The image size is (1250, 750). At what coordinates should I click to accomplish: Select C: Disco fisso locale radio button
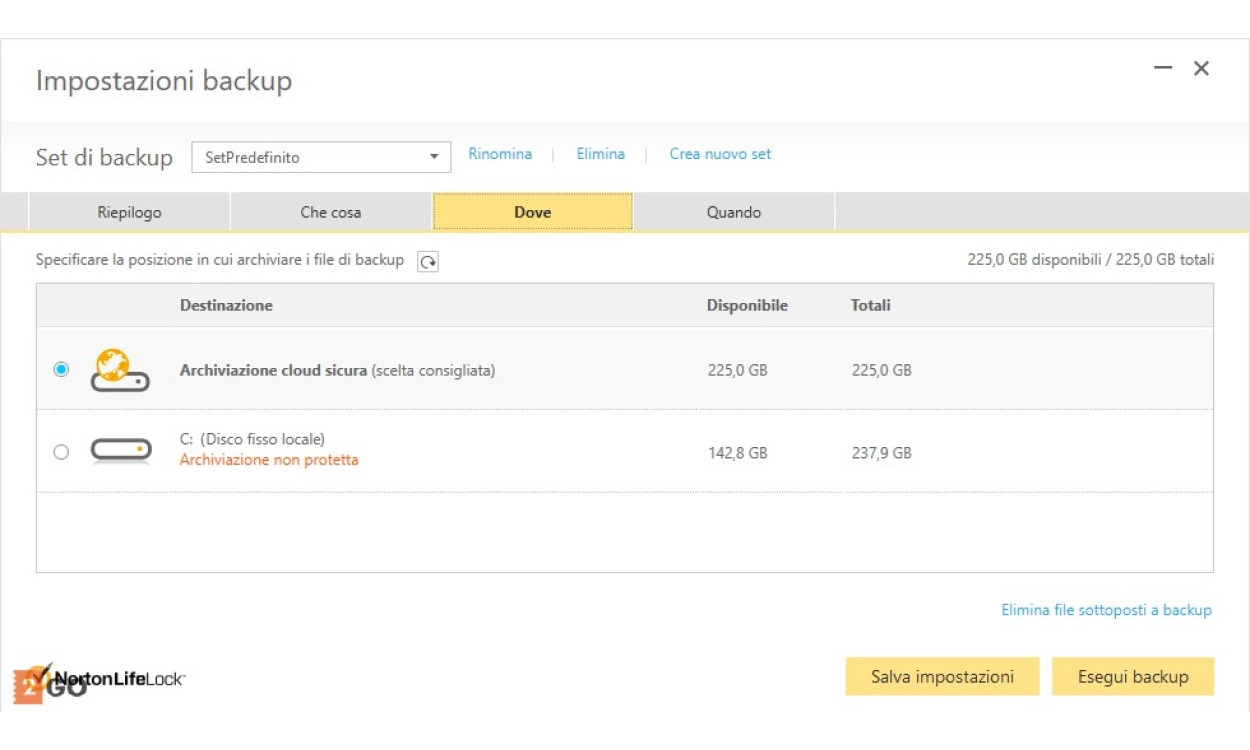coord(61,452)
